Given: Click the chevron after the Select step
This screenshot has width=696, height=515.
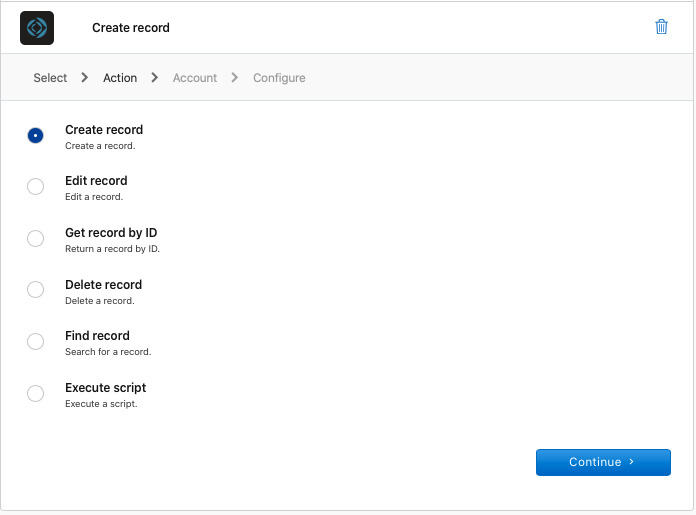Looking at the screenshot, I should 85,78.
